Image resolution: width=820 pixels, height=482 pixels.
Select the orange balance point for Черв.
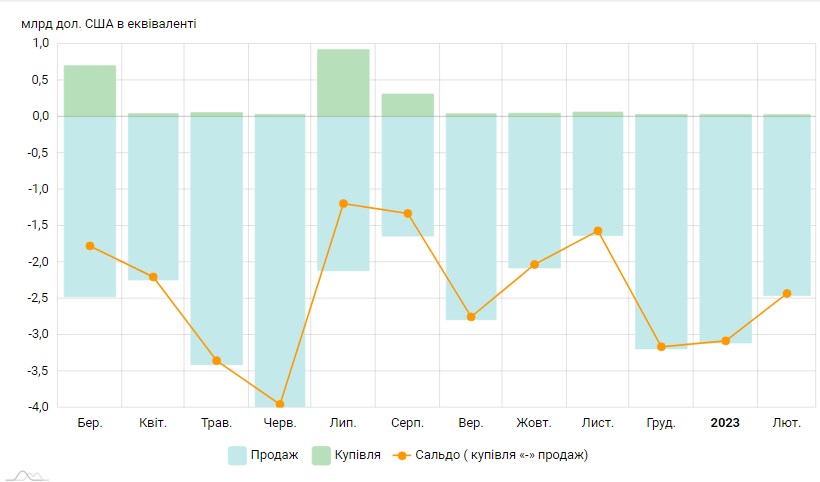pos(280,404)
